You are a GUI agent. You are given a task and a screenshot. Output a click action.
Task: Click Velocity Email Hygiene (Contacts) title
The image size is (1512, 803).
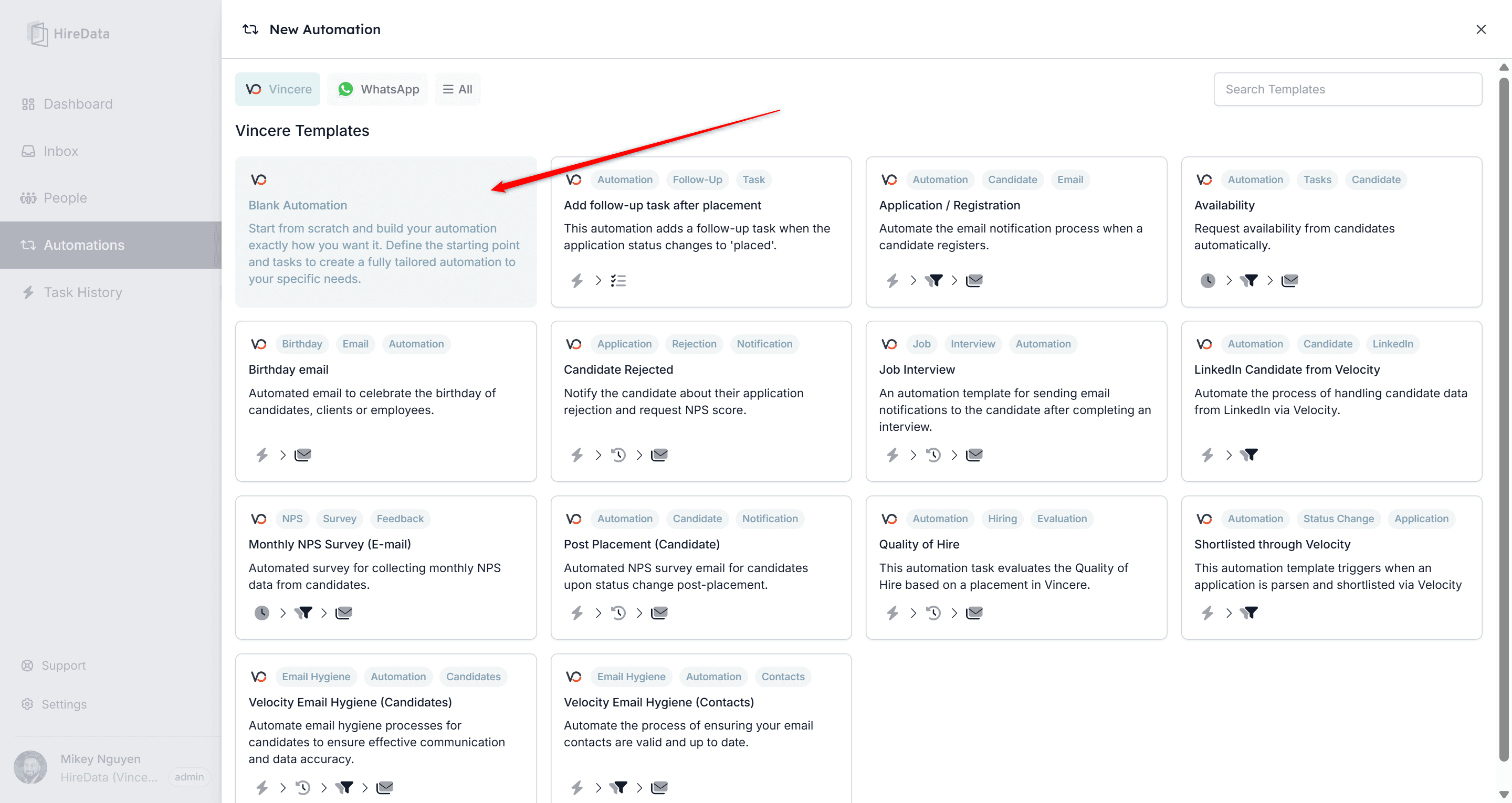[658, 702]
